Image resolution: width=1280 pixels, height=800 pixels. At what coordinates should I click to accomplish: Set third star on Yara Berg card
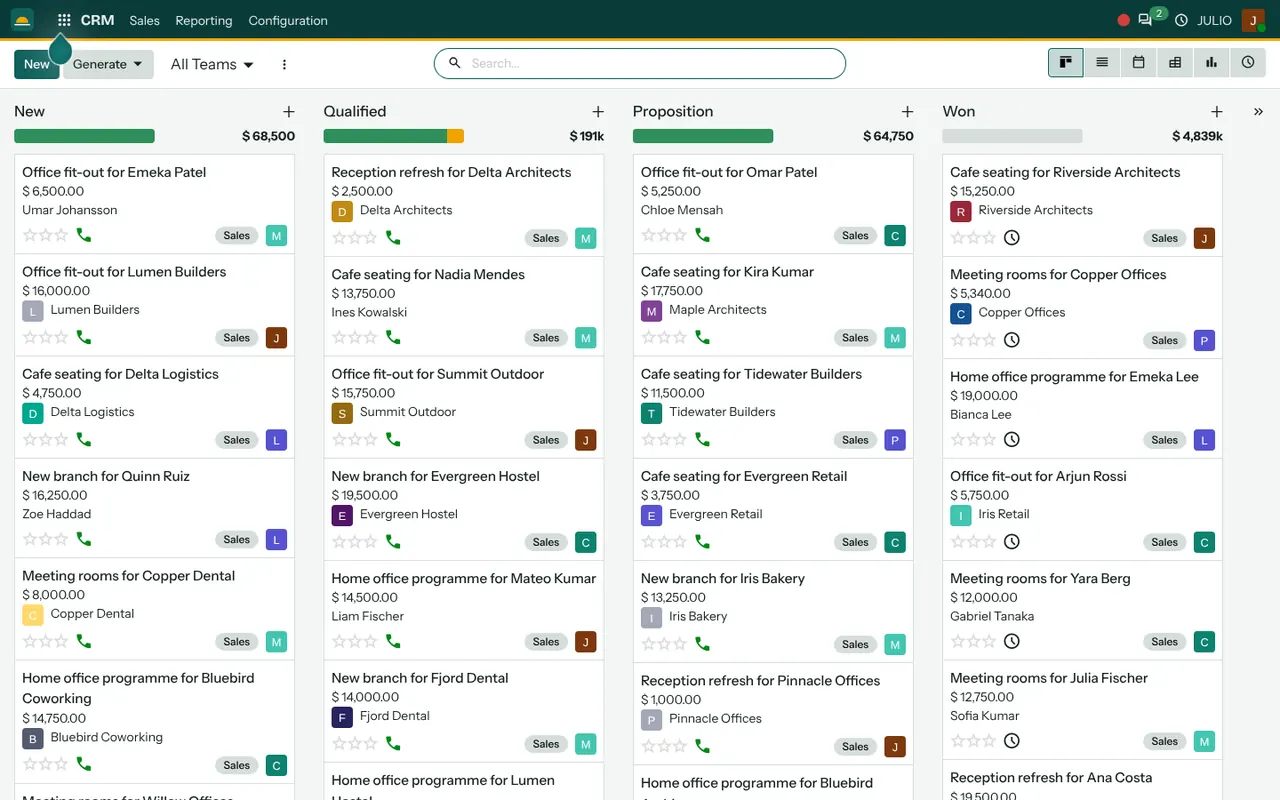(990, 641)
